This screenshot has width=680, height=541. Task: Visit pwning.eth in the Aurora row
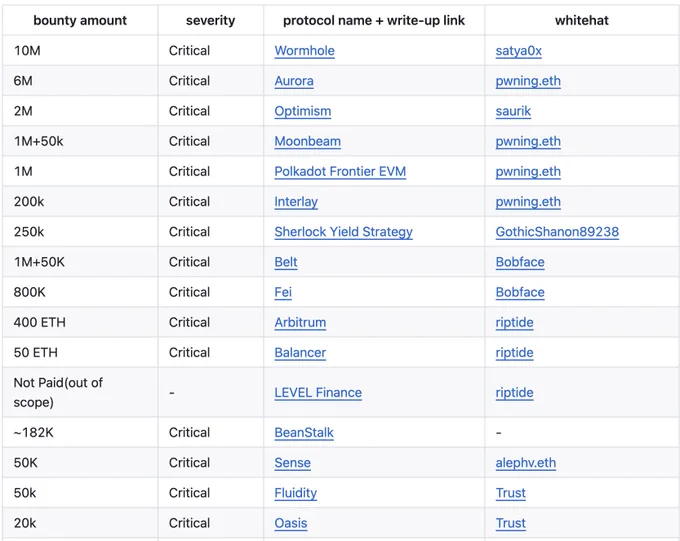528,81
